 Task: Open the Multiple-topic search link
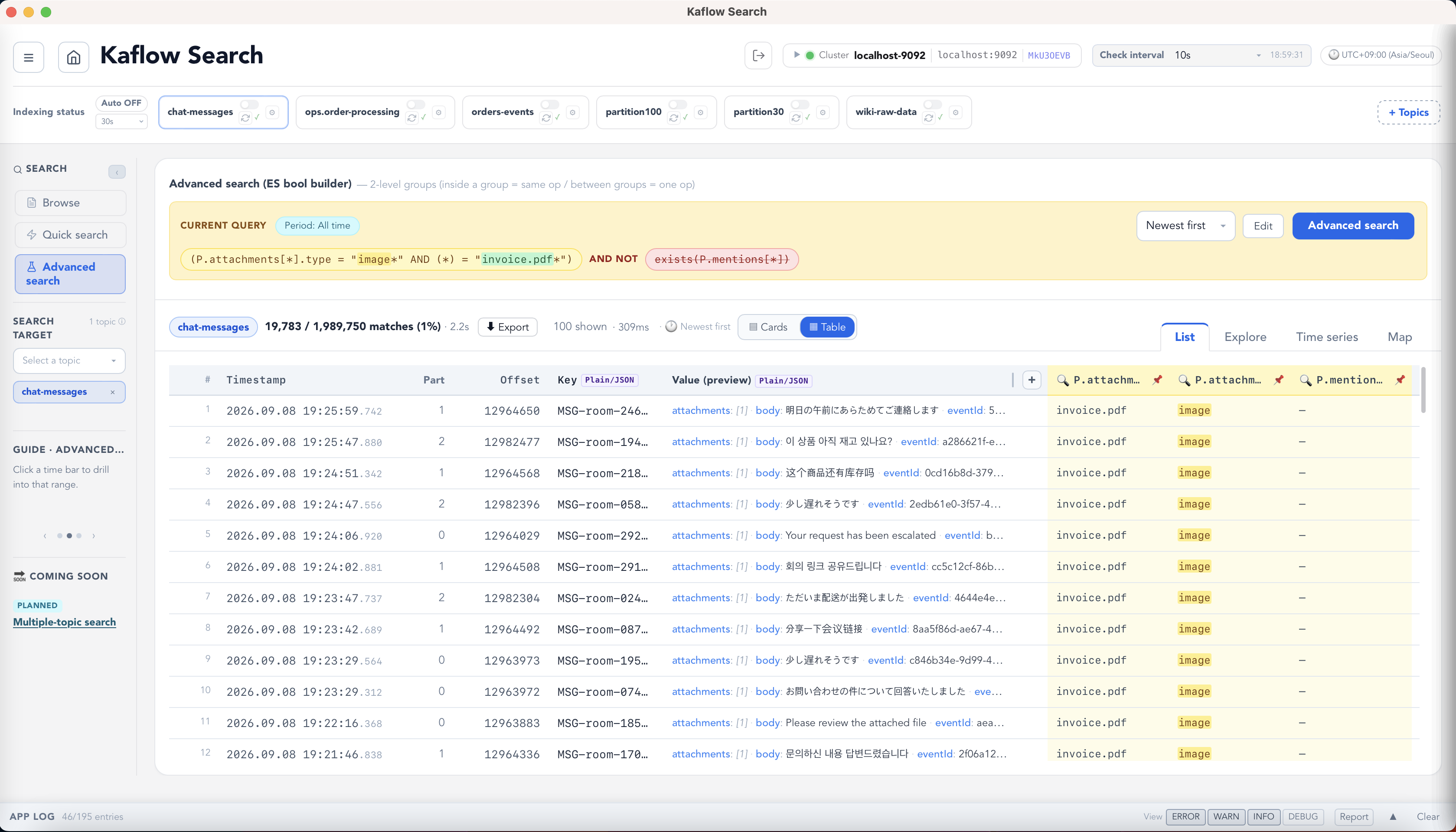(65, 622)
